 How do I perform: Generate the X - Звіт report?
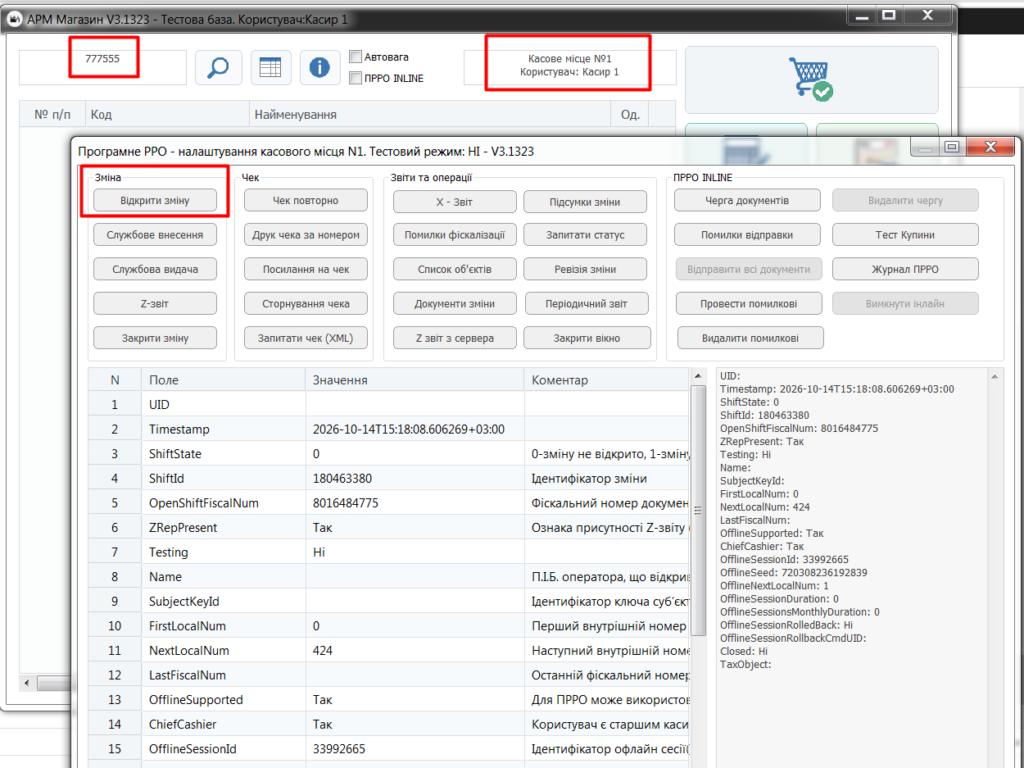(455, 202)
